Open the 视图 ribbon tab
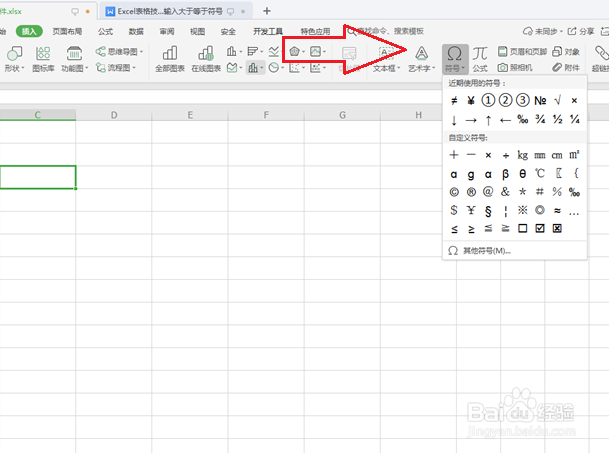This screenshot has width=610, height=453. 197,32
